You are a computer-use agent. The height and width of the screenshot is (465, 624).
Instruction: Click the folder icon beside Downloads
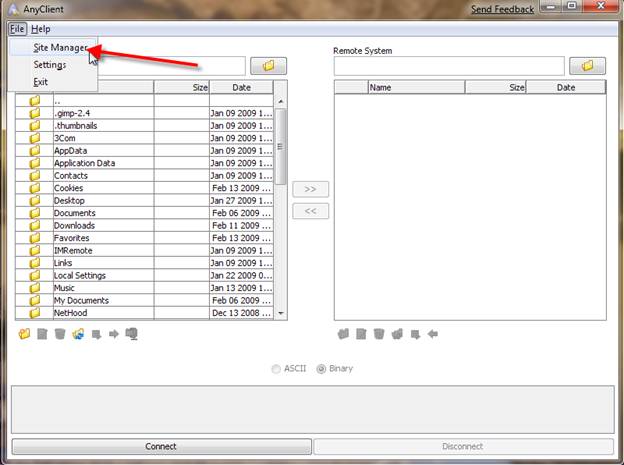[x=35, y=225]
